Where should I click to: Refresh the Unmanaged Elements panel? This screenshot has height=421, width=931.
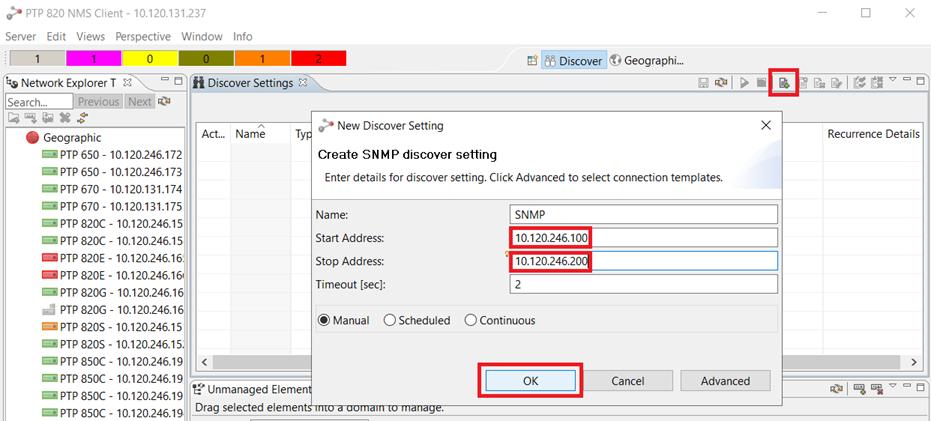pyautogui.click(x=837, y=389)
